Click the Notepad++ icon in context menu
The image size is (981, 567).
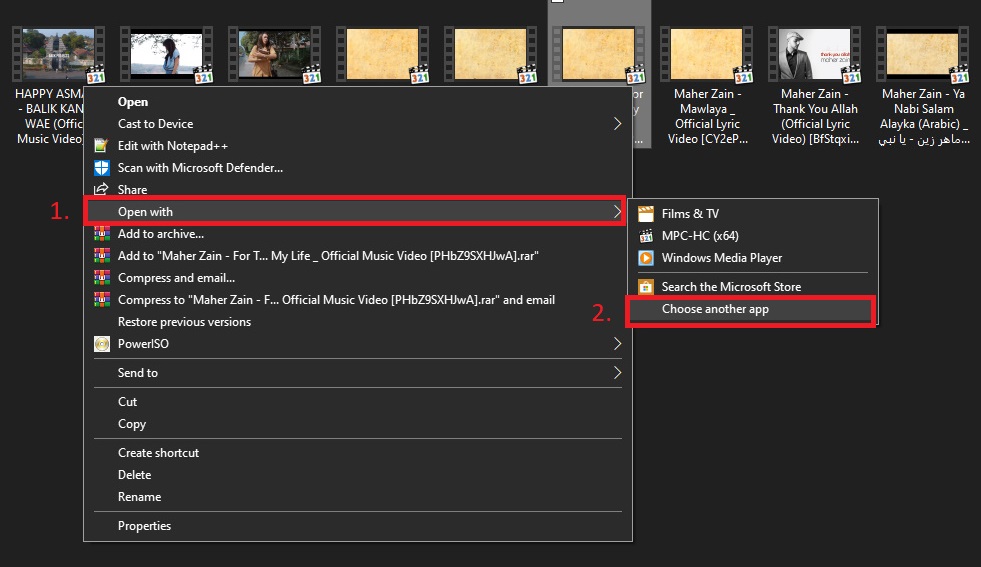coord(101,146)
